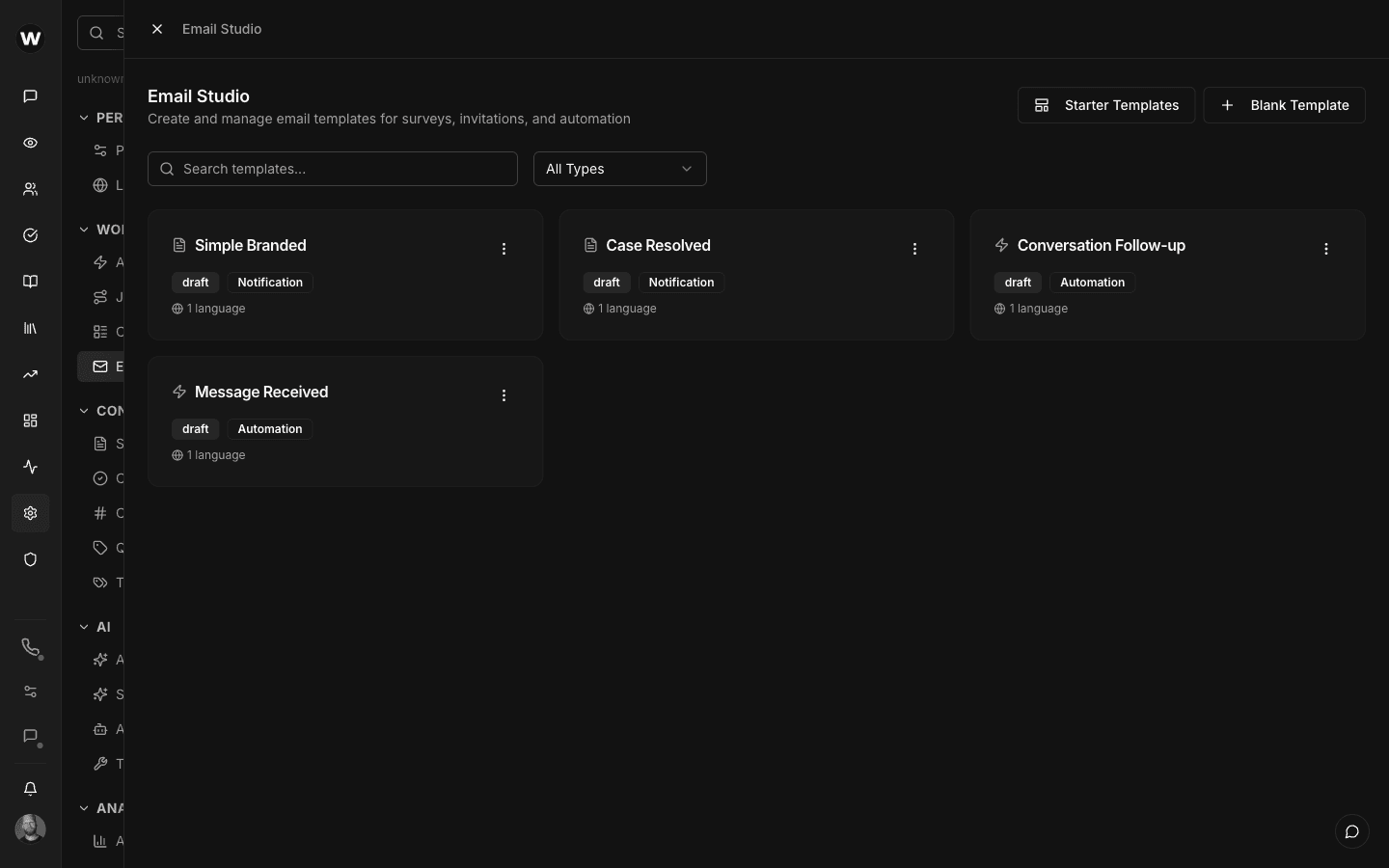Click the shield security icon
Viewport: 1389px width, 868px height.
coord(30,559)
